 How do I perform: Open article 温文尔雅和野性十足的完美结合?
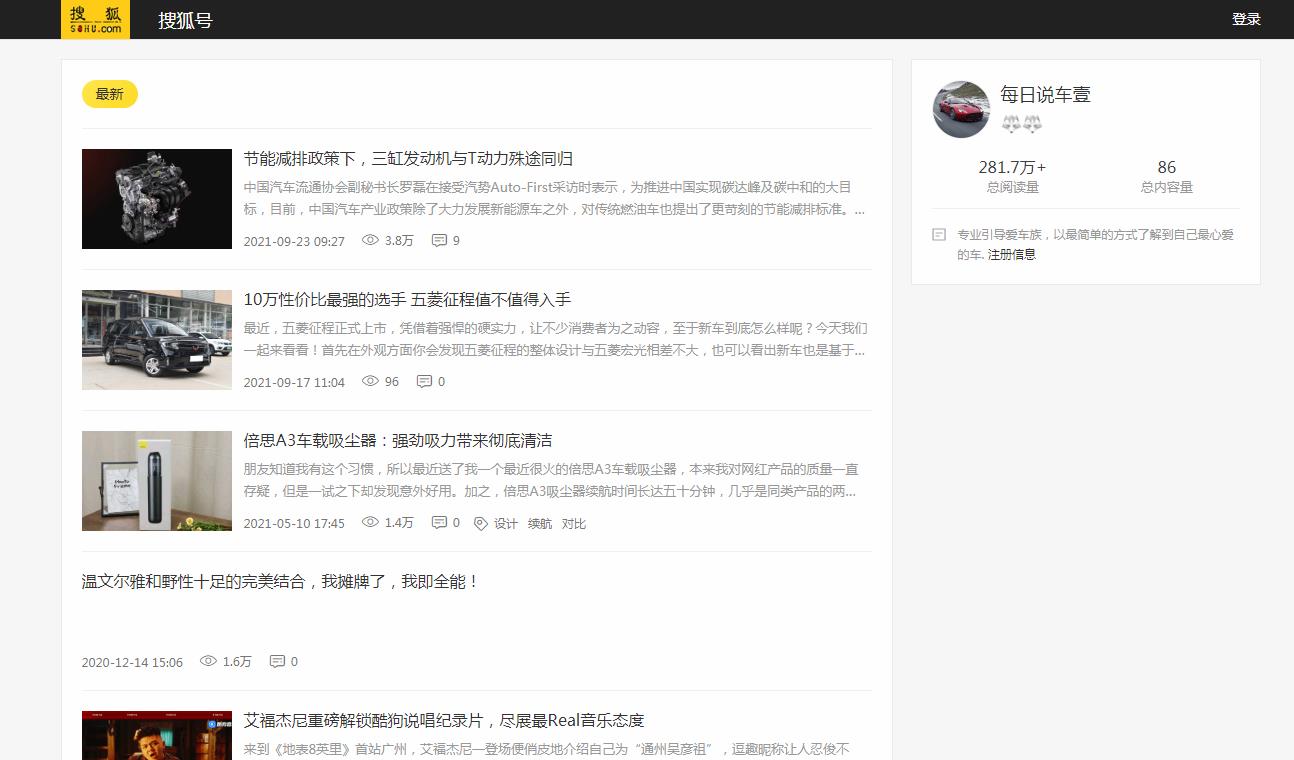[x=280, y=581]
